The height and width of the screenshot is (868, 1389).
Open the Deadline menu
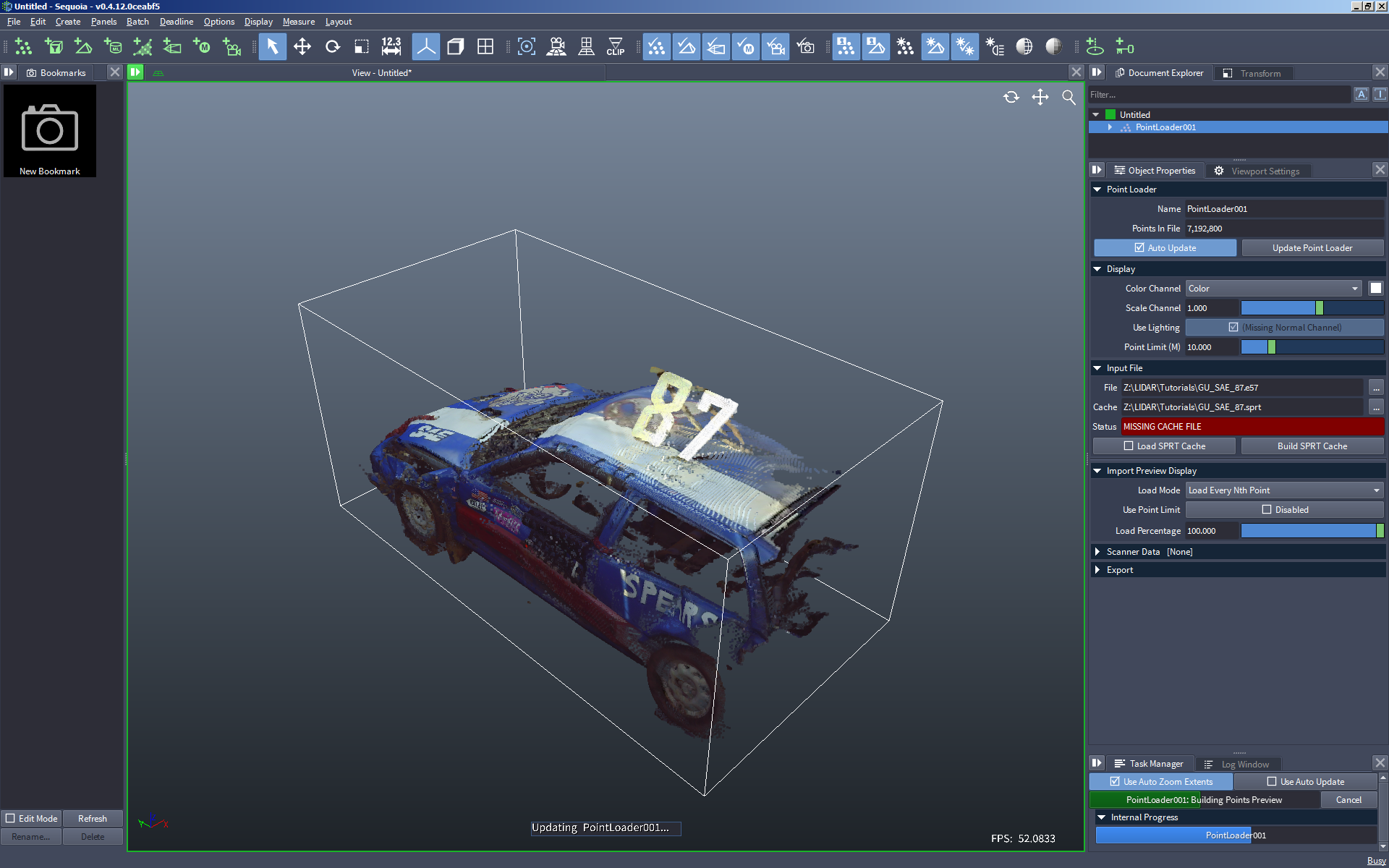point(177,22)
